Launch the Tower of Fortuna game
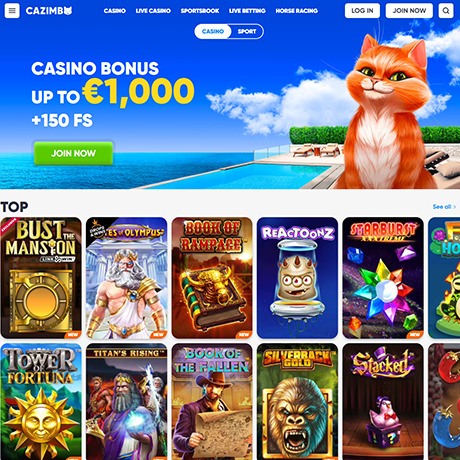460x460 pixels. point(41,402)
